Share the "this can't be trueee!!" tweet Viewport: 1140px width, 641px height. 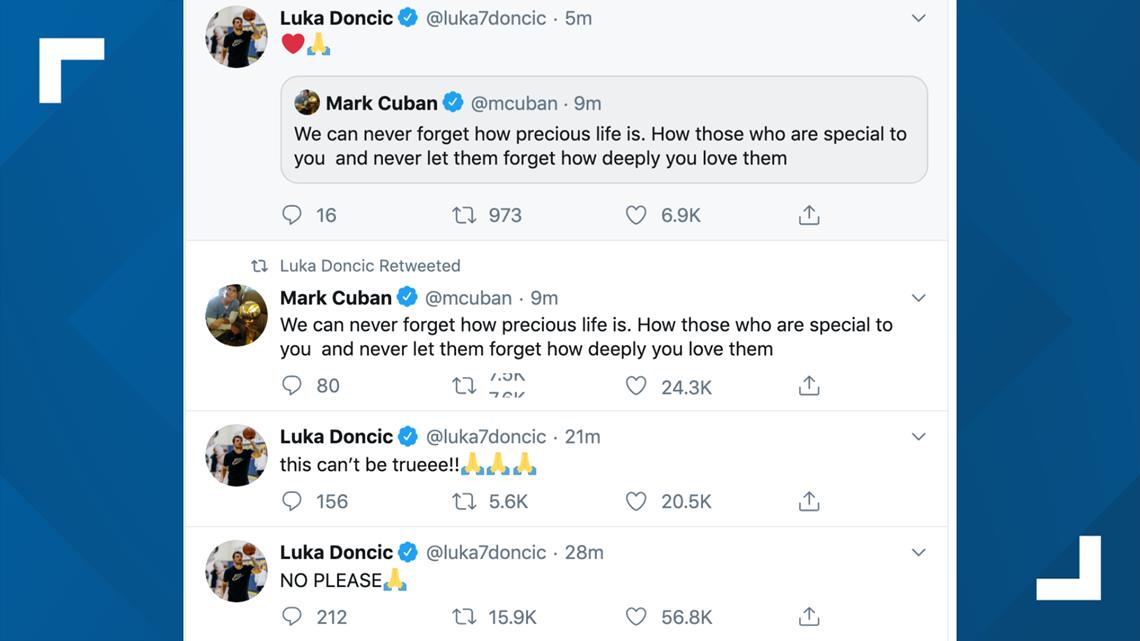point(809,501)
